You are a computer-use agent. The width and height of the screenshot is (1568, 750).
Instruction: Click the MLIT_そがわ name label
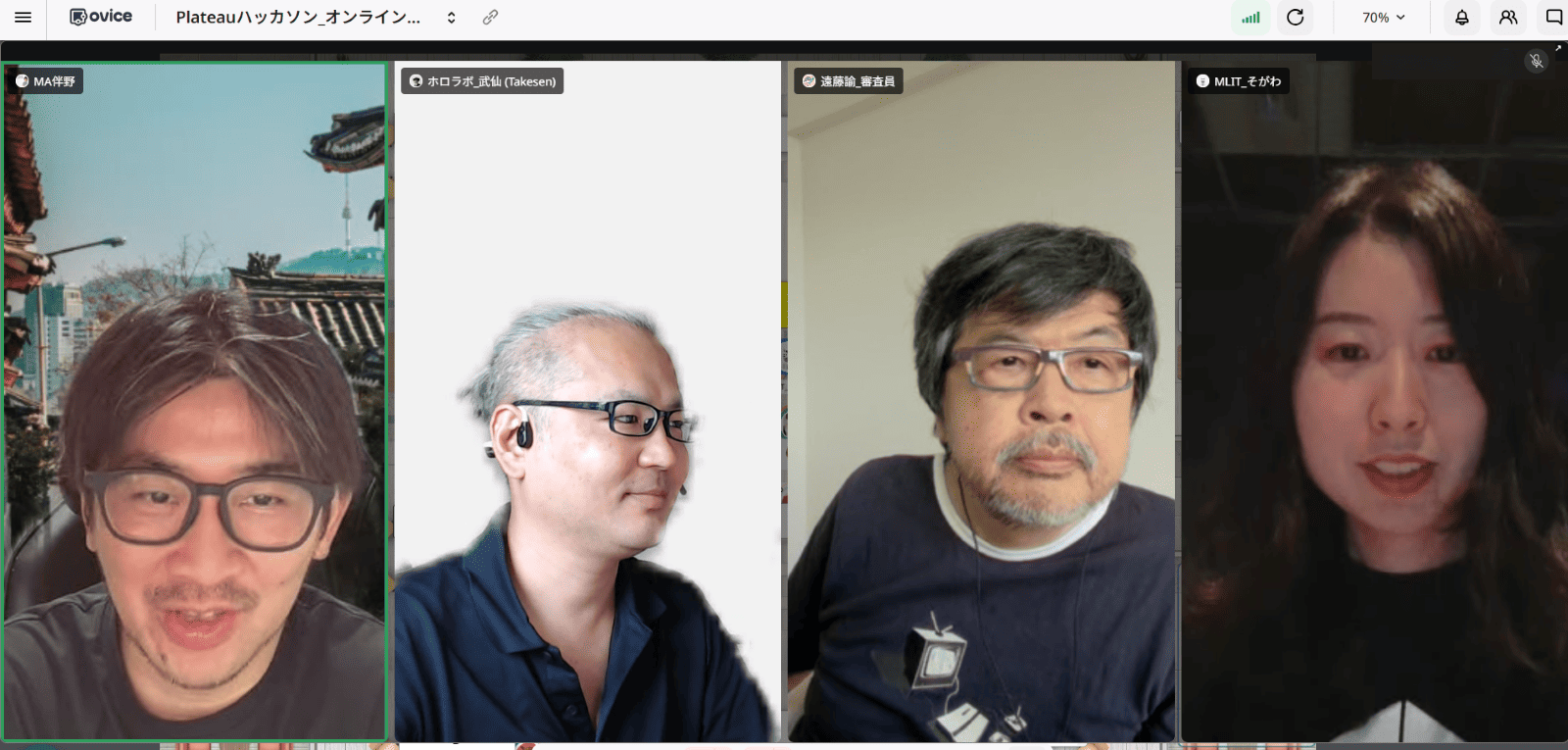(1239, 81)
